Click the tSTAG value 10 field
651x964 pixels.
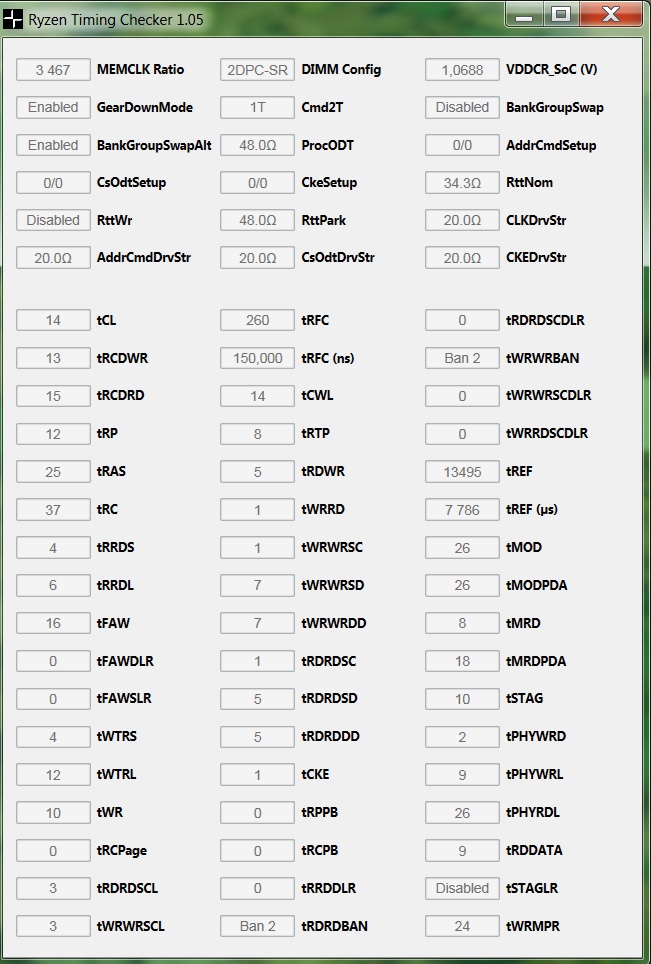point(462,699)
